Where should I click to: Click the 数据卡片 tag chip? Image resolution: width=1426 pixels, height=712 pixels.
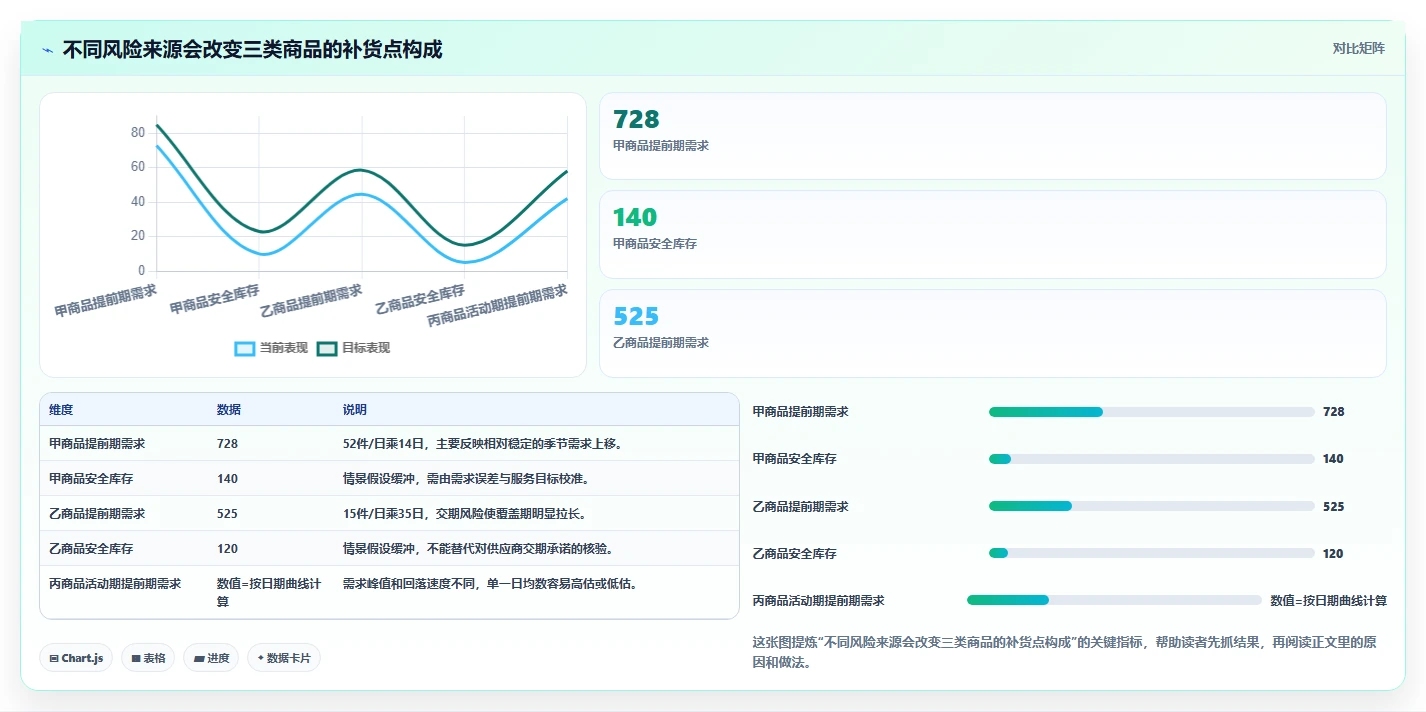[284, 658]
